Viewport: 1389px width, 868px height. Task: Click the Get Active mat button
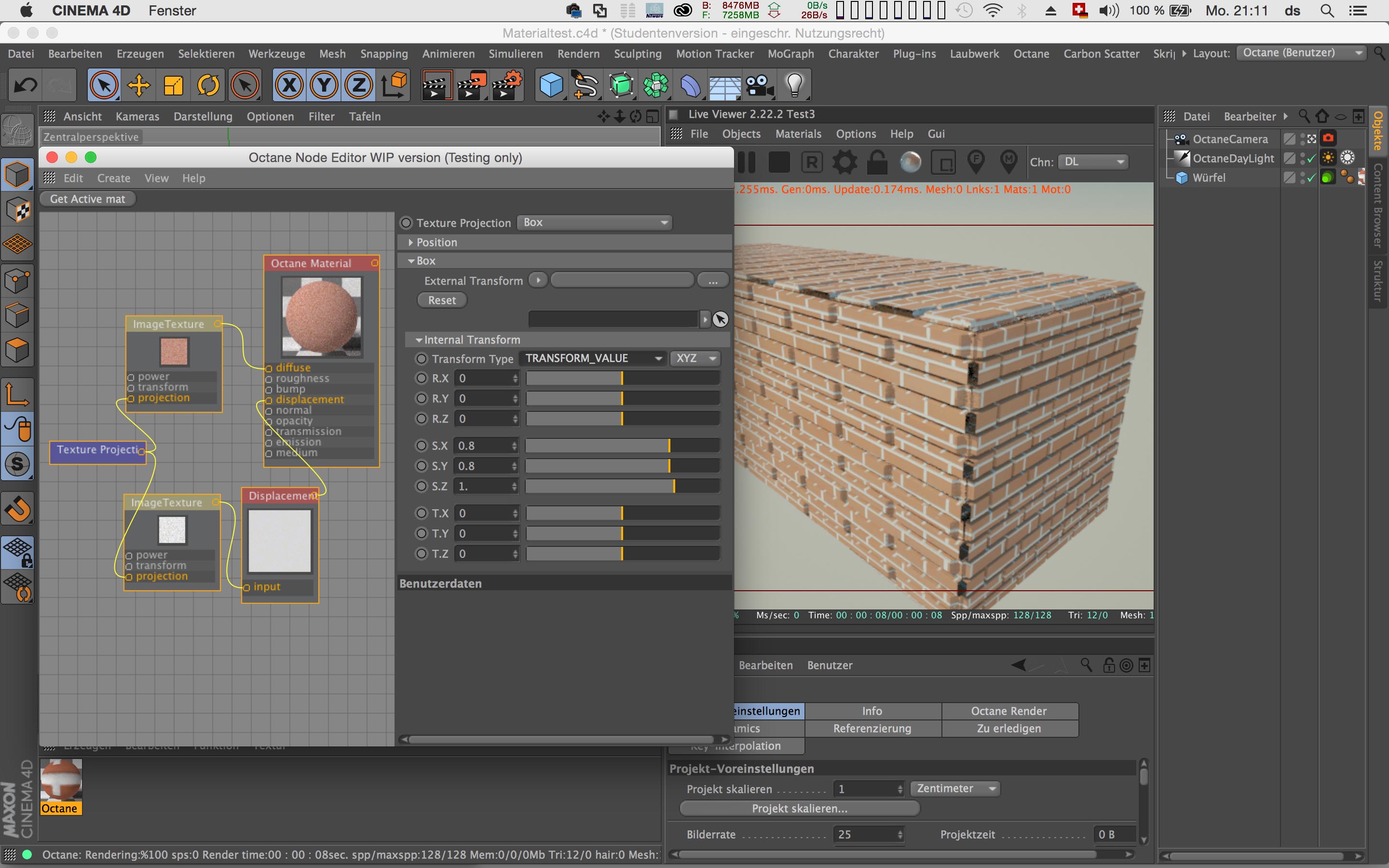[x=87, y=199]
